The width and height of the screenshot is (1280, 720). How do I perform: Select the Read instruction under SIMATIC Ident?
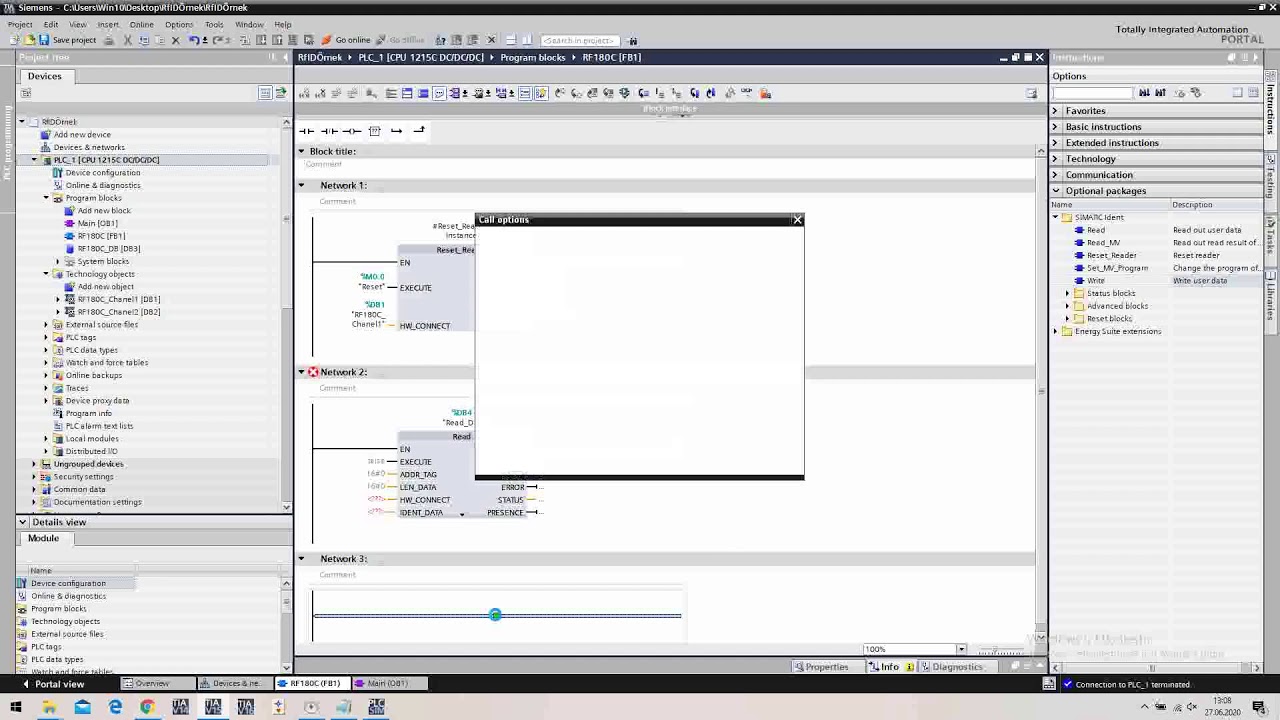tap(1096, 230)
